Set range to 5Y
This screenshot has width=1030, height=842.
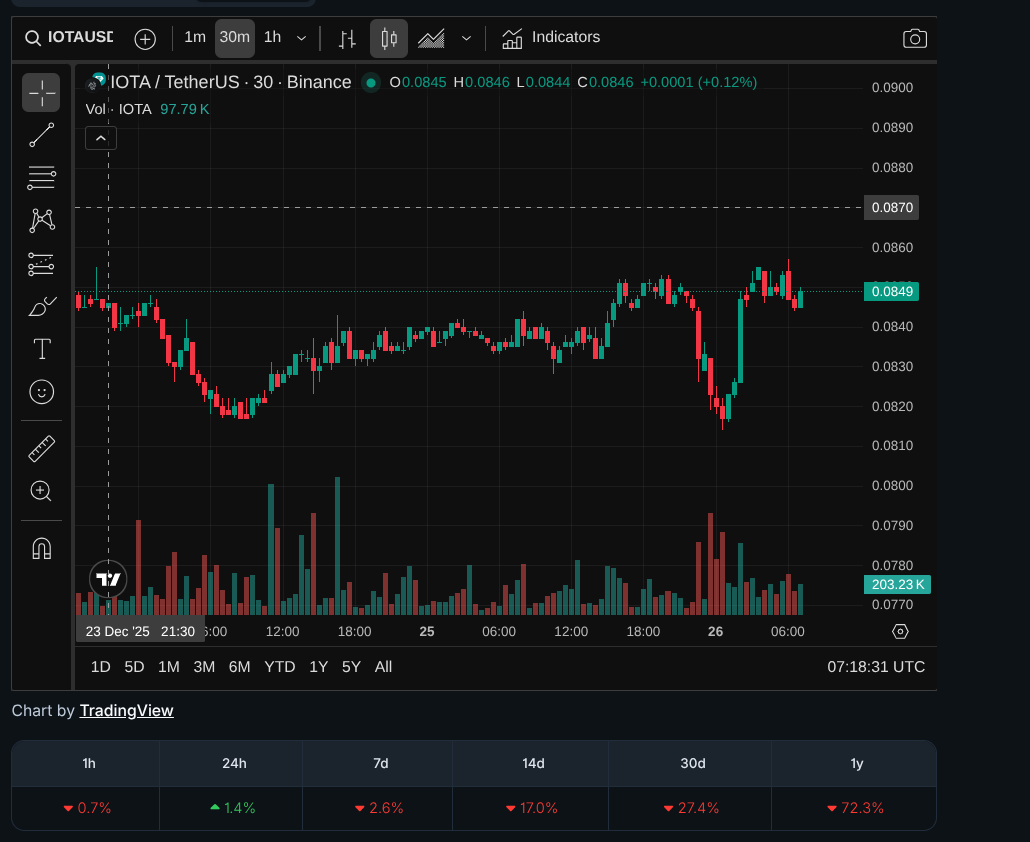351,667
